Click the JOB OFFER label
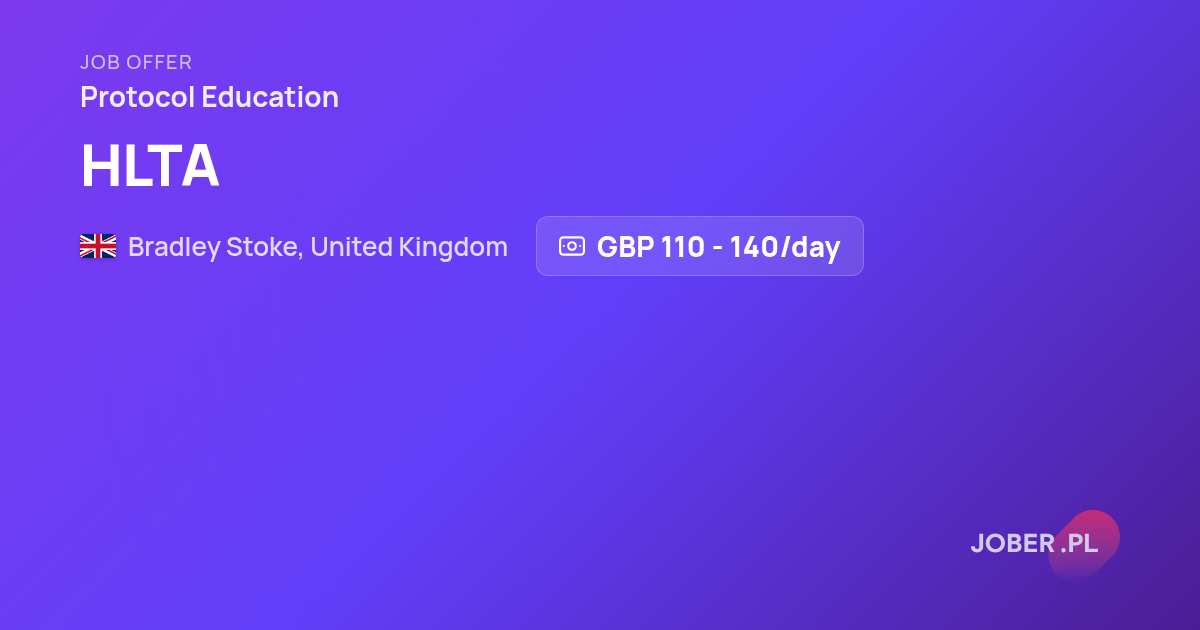The image size is (1200, 630). [136, 62]
